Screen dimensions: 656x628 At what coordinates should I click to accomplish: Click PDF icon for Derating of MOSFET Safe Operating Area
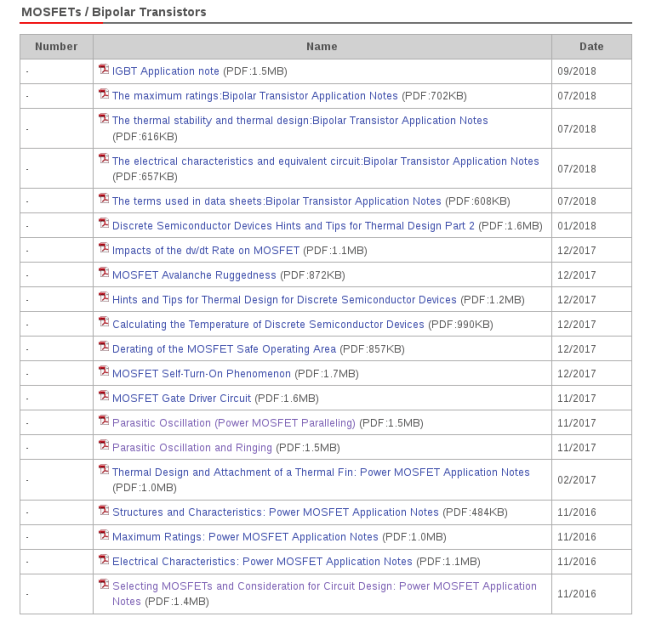tap(104, 347)
